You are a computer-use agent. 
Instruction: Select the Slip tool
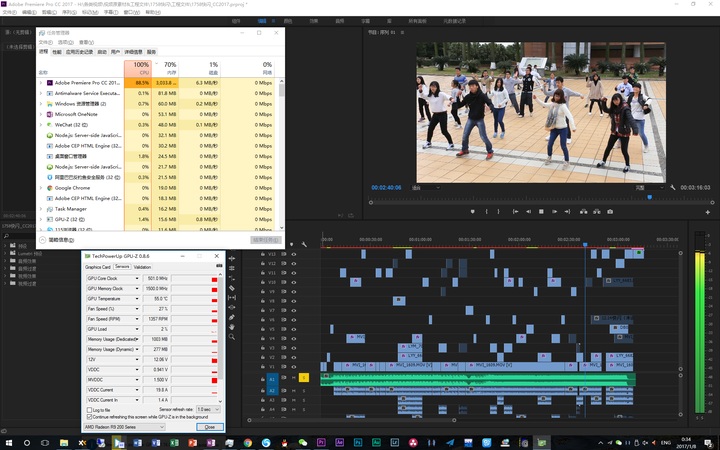[232, 298]
